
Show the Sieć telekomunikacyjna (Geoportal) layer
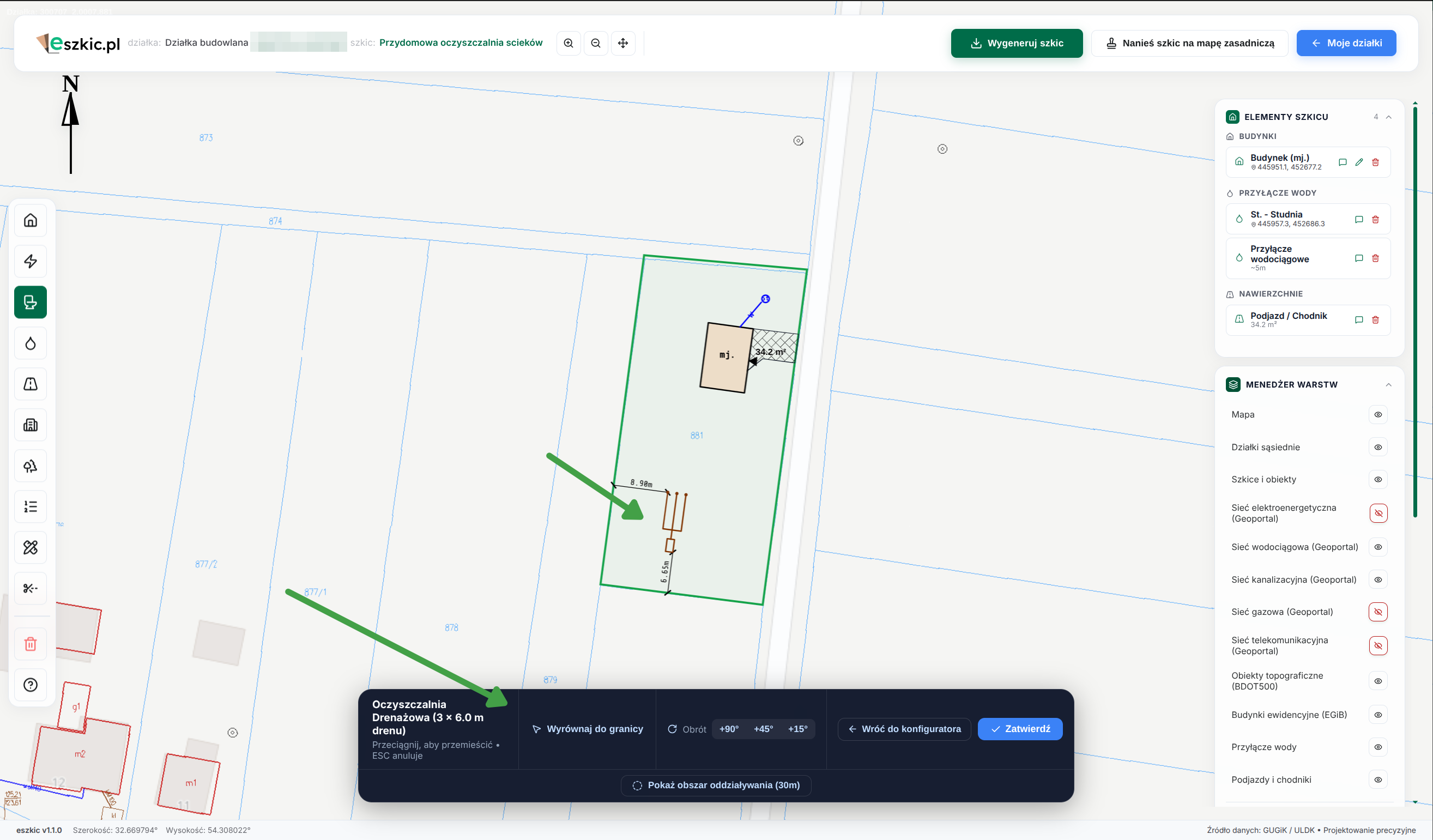[1378, 645]
